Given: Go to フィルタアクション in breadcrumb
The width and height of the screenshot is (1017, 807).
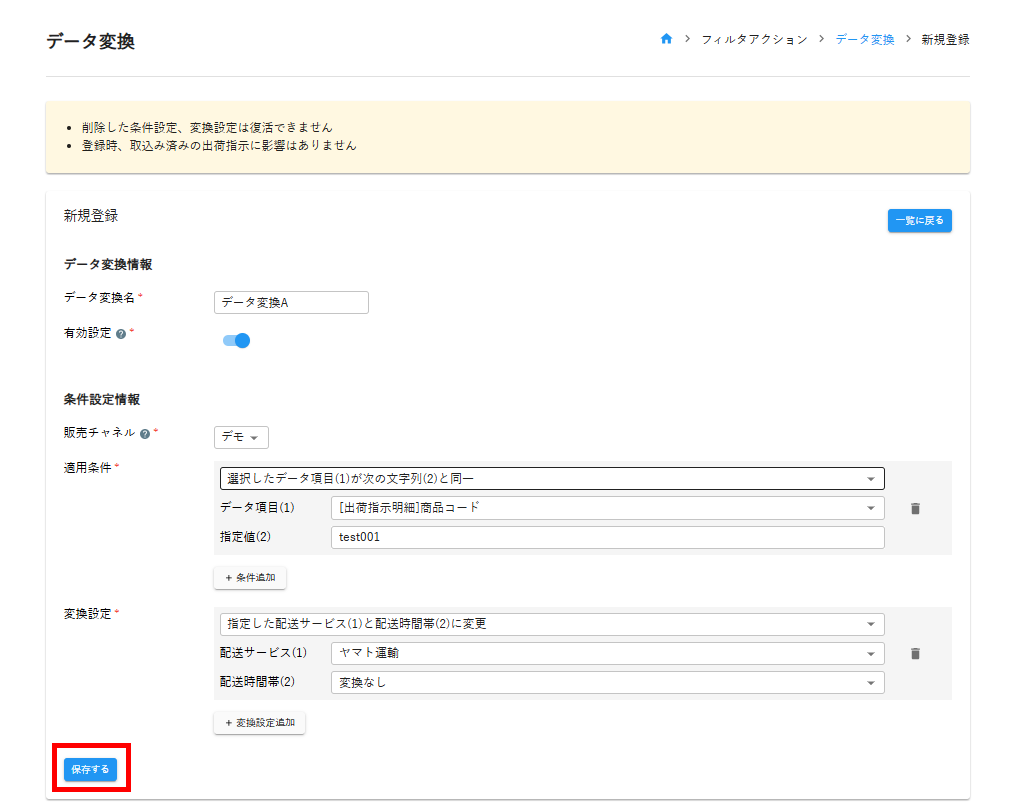Looking at the screenshot, I should (754, 39).
